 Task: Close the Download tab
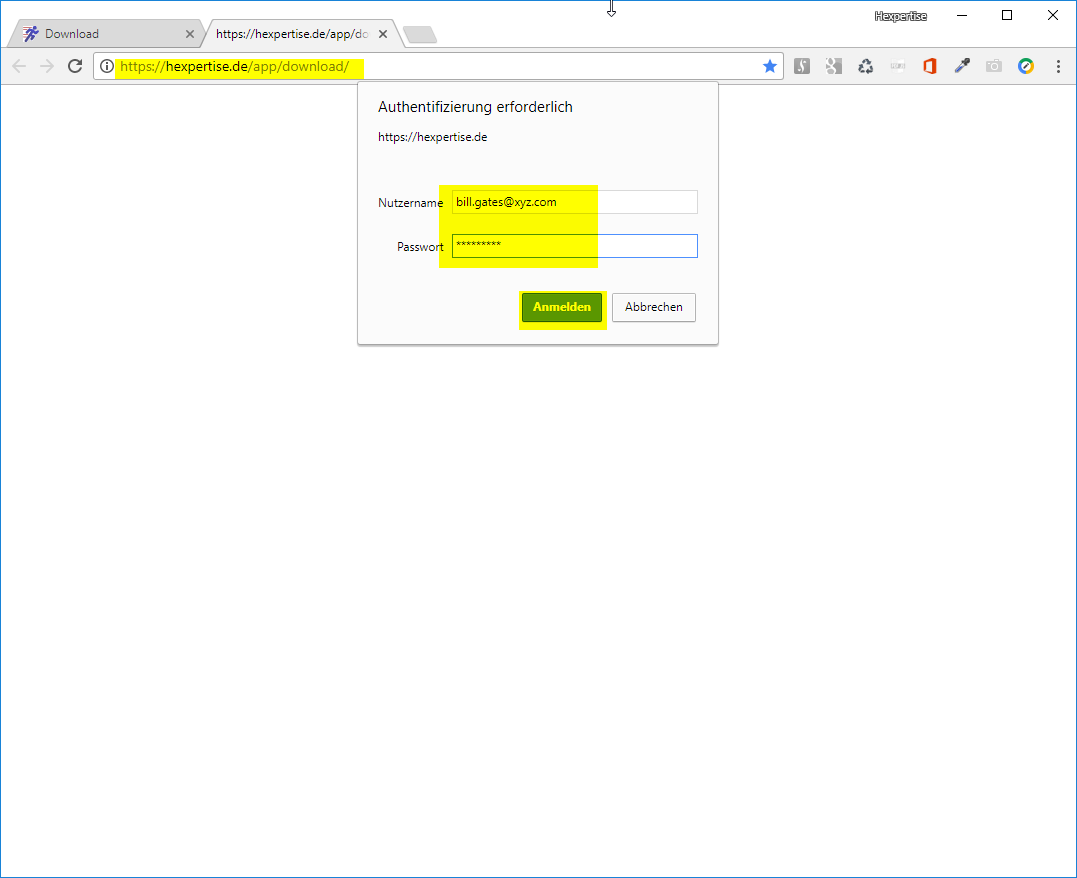point(190,34)
